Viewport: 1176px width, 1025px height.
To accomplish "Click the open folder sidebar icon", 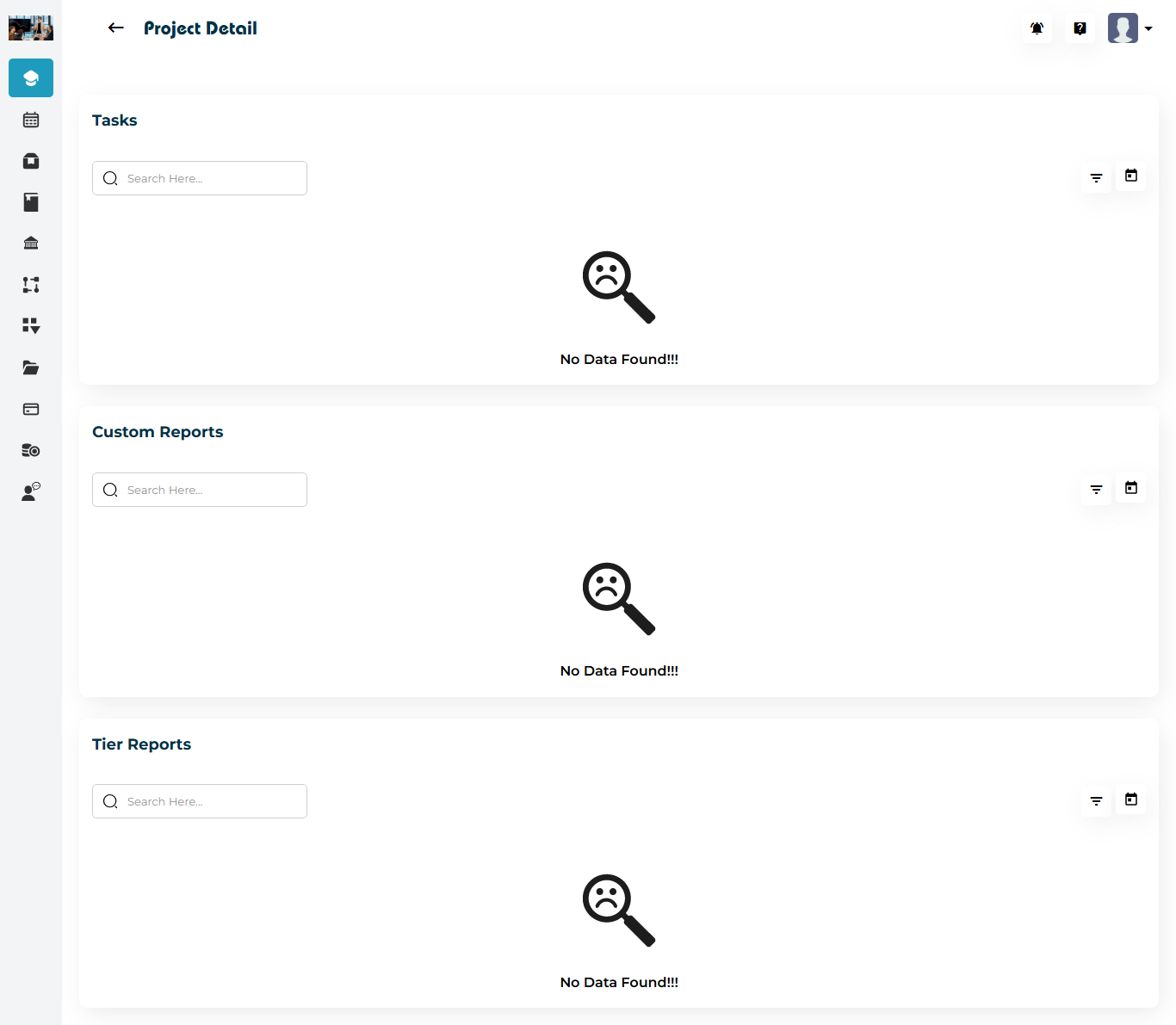I will (31, 367).
